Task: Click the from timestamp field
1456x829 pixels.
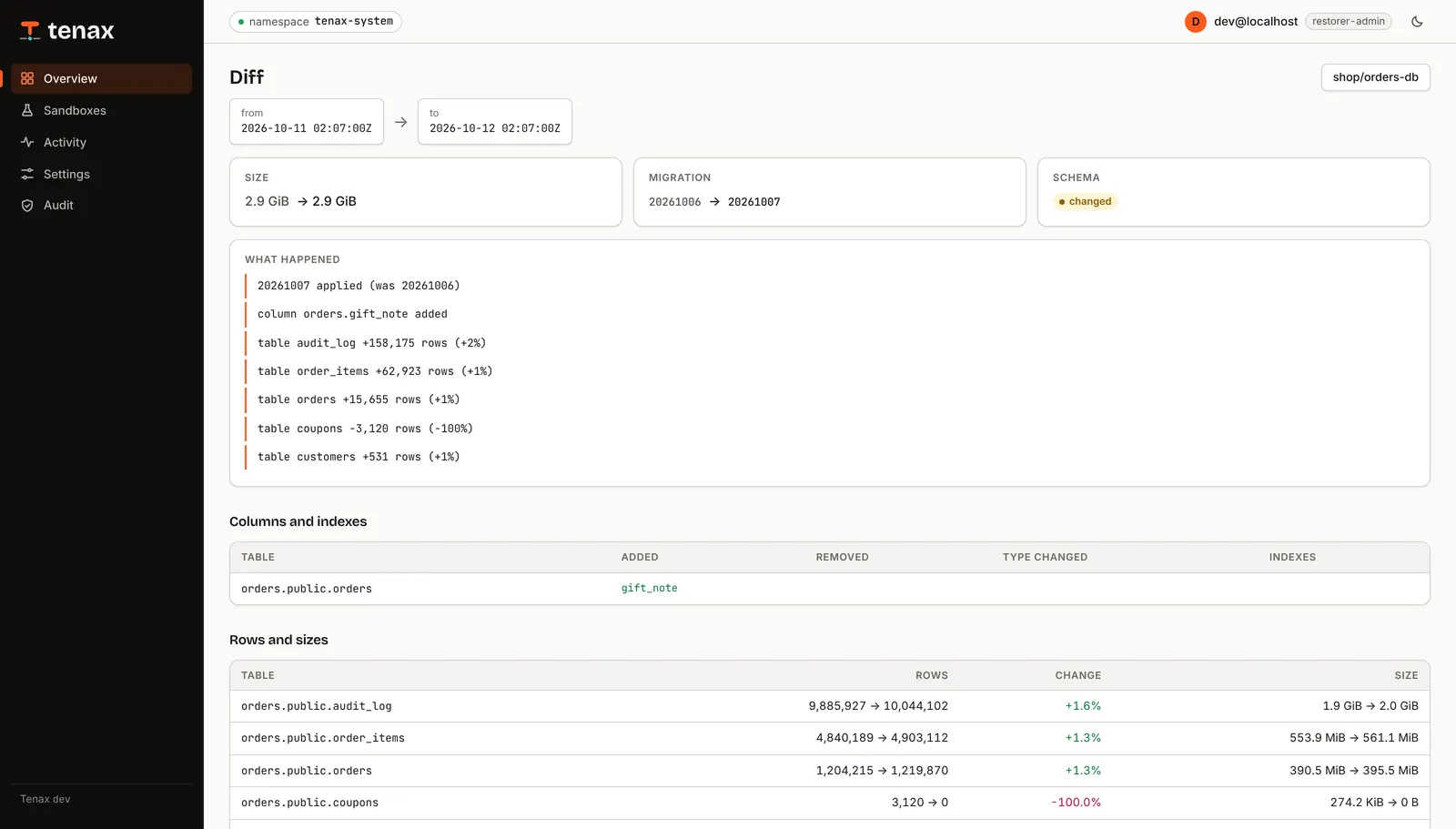Action: [x=307, y=121]
